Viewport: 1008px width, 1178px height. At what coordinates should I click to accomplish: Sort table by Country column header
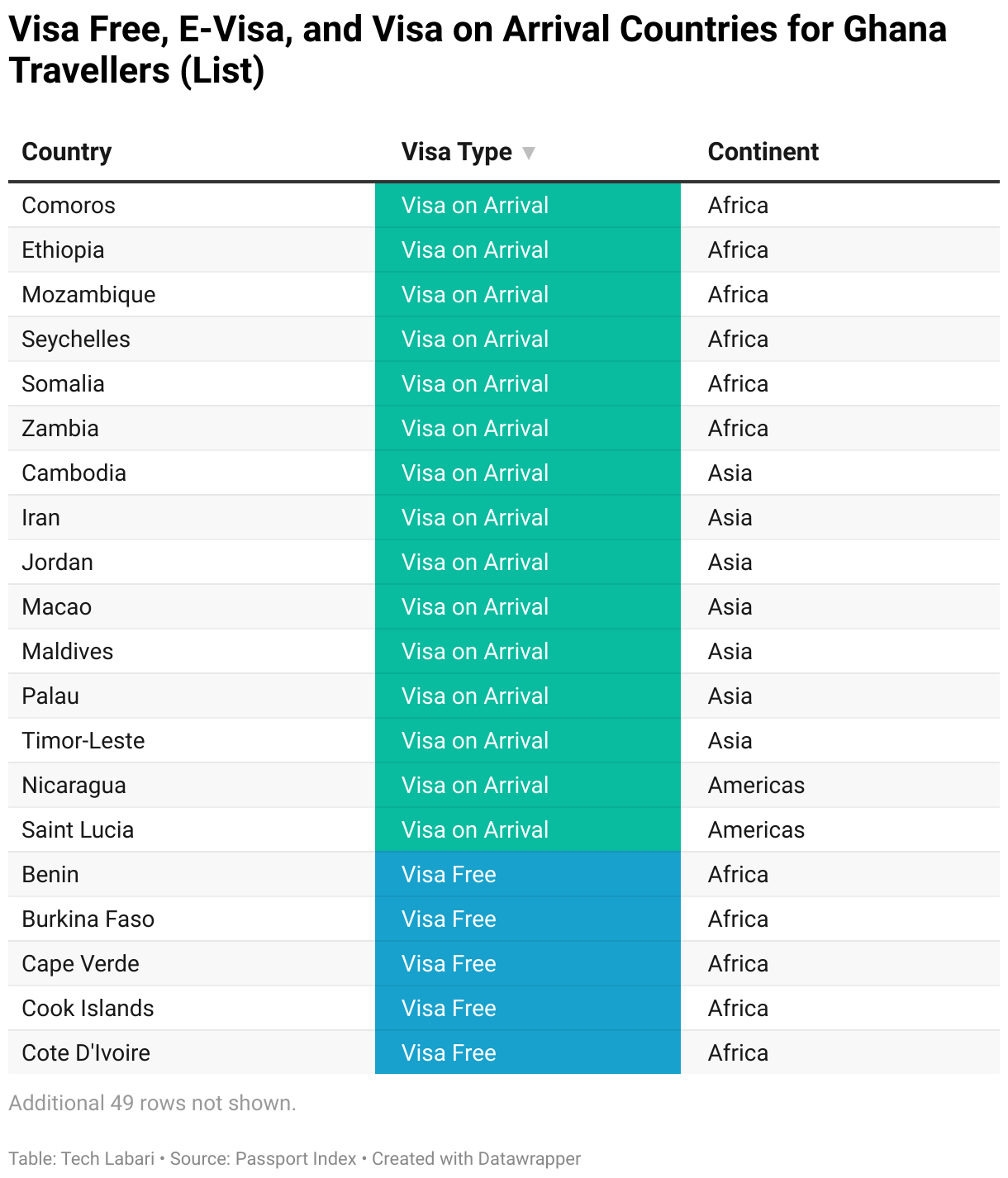coord(67,152)
